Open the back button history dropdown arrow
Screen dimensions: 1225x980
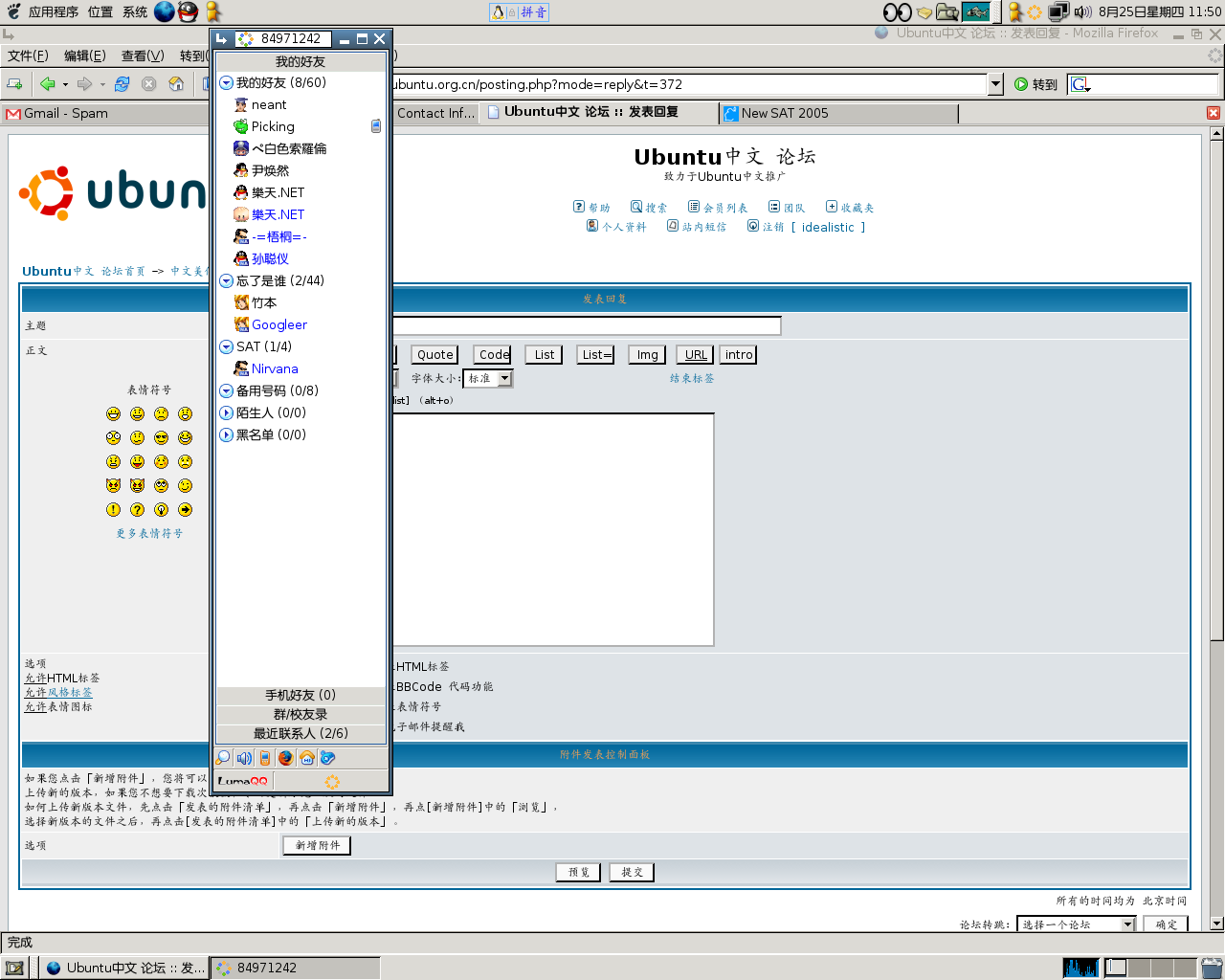click(x=65, y=84)
